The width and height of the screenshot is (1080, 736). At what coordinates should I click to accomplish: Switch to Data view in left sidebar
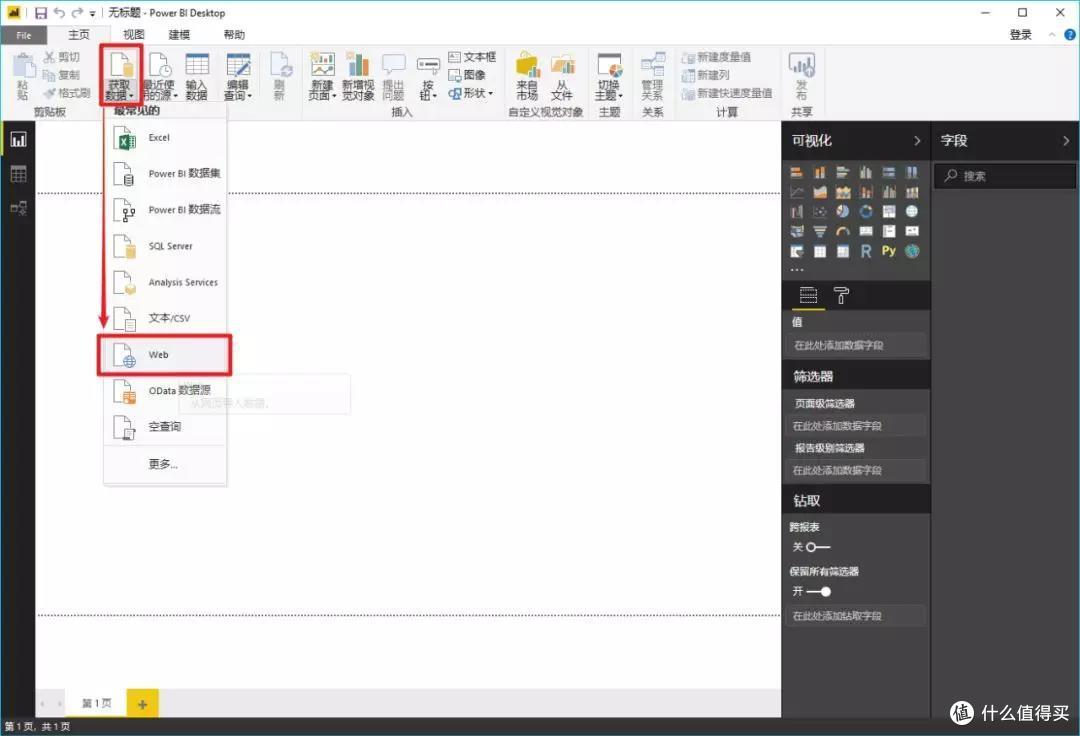[19, 174]
